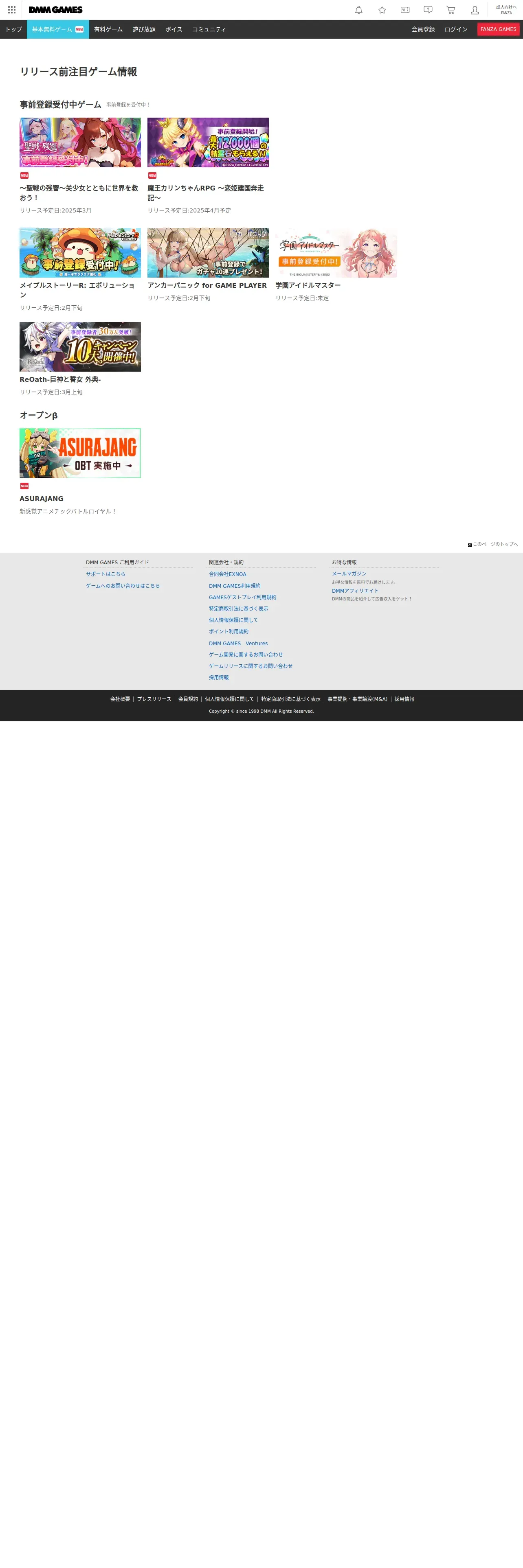The width and height of the screenshot is (523, 1568).
Task: Click 学園アイドルマスター title text
Action: (308, 285)
